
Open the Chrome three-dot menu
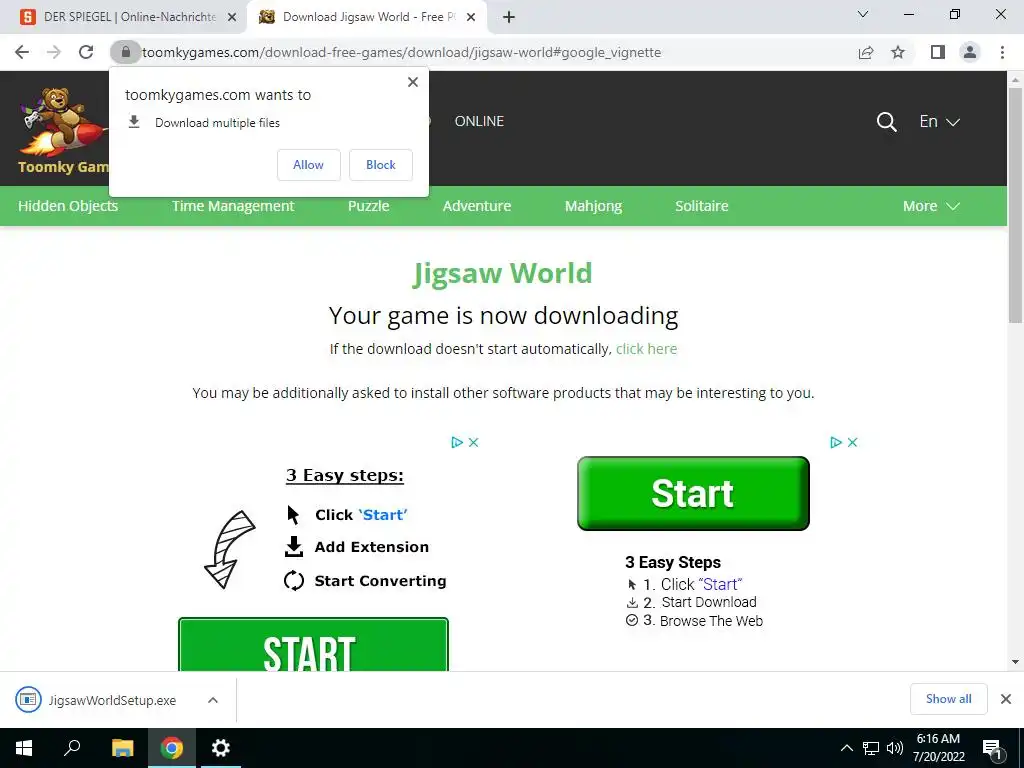tap(1002, 52)
